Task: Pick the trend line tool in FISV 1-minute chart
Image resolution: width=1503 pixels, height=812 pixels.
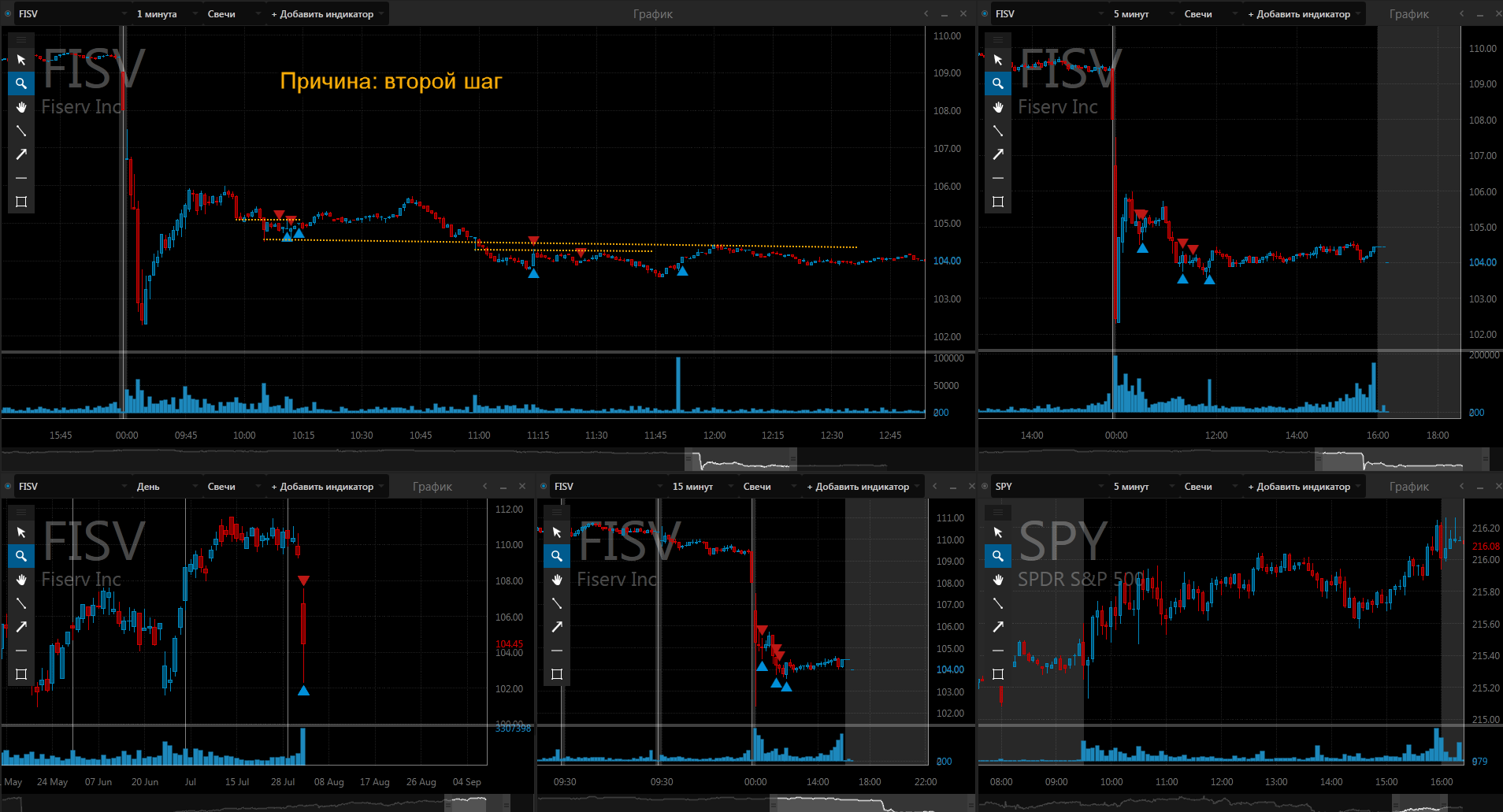Action: click(x=21, y=131)
